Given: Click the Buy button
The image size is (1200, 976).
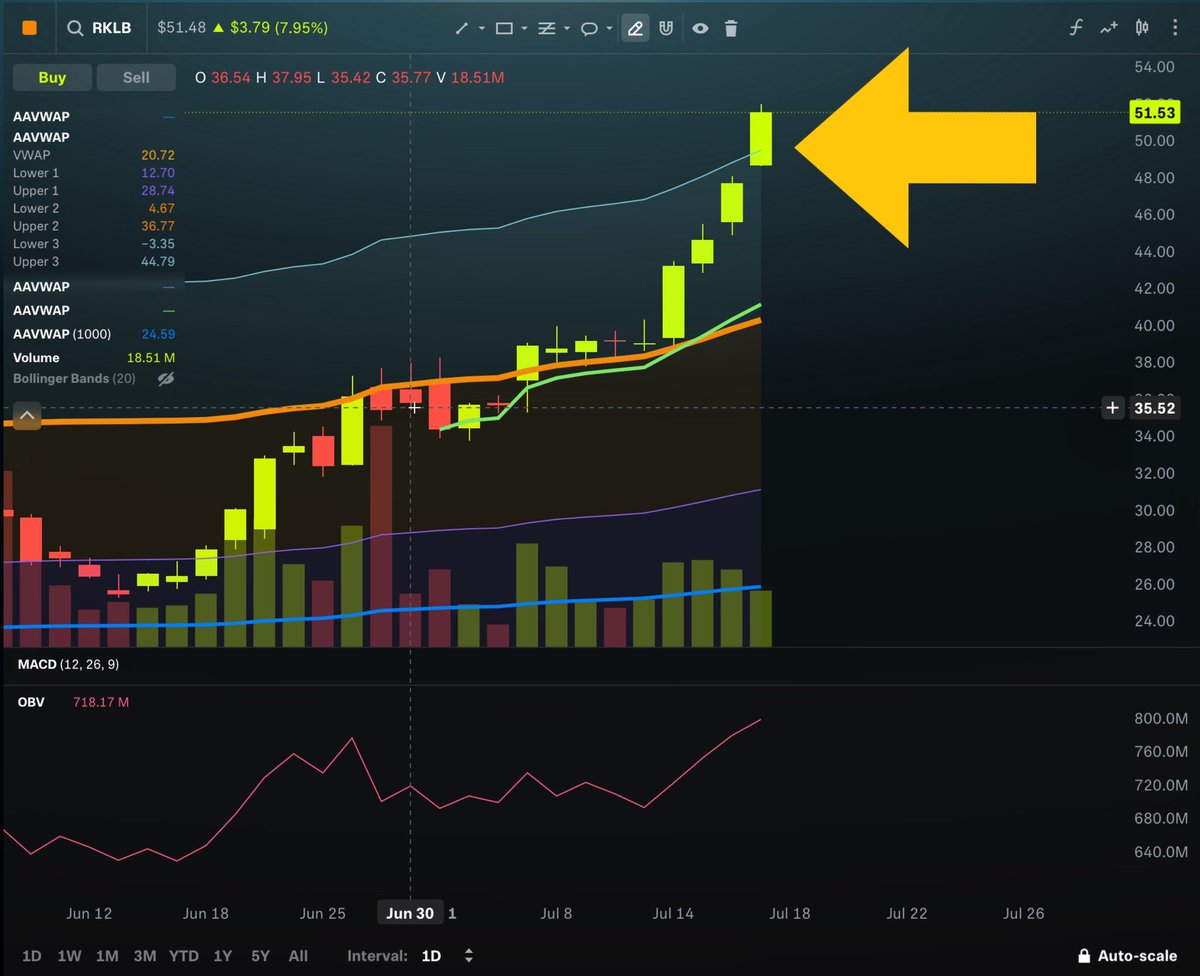Looking at the screenshot, I should [52, 77].
